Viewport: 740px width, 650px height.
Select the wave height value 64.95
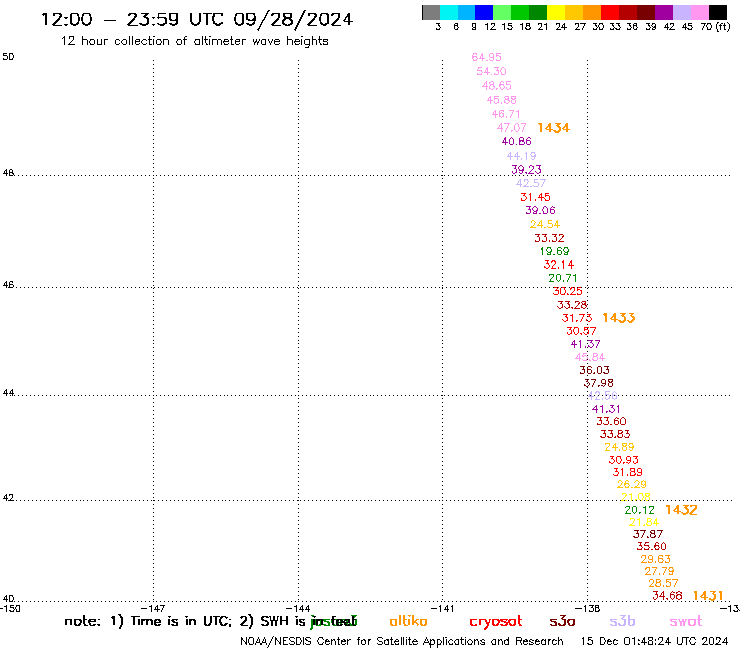486,57
